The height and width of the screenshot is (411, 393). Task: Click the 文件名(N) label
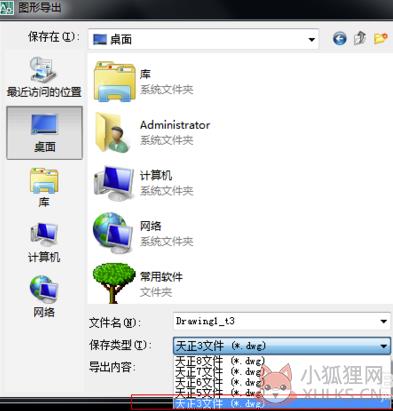(115, 322)
